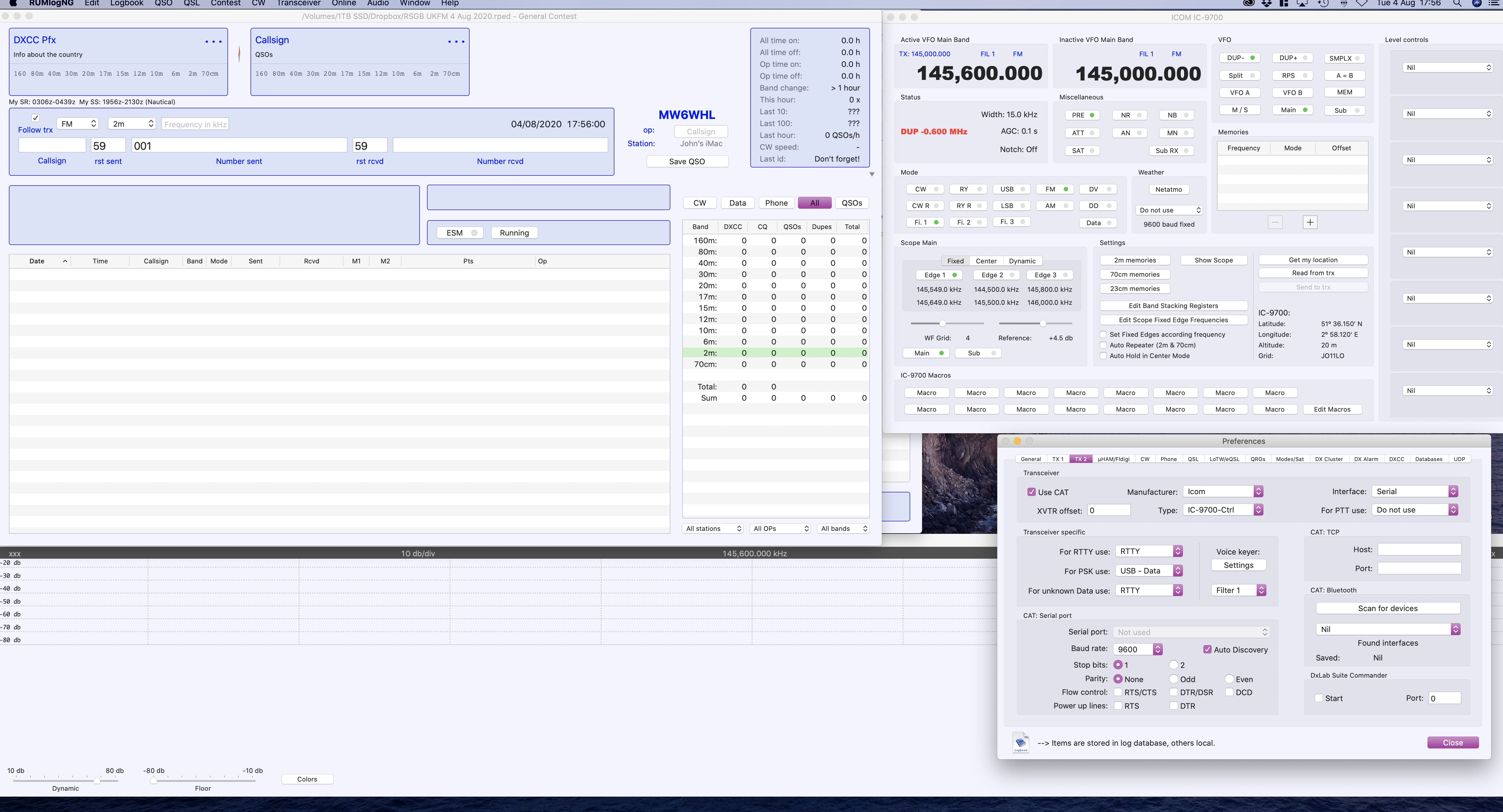Viewport: 1503px width, 812px height.
Task: Uncheck the Follow trx checkbox
Action: (36, 118)
